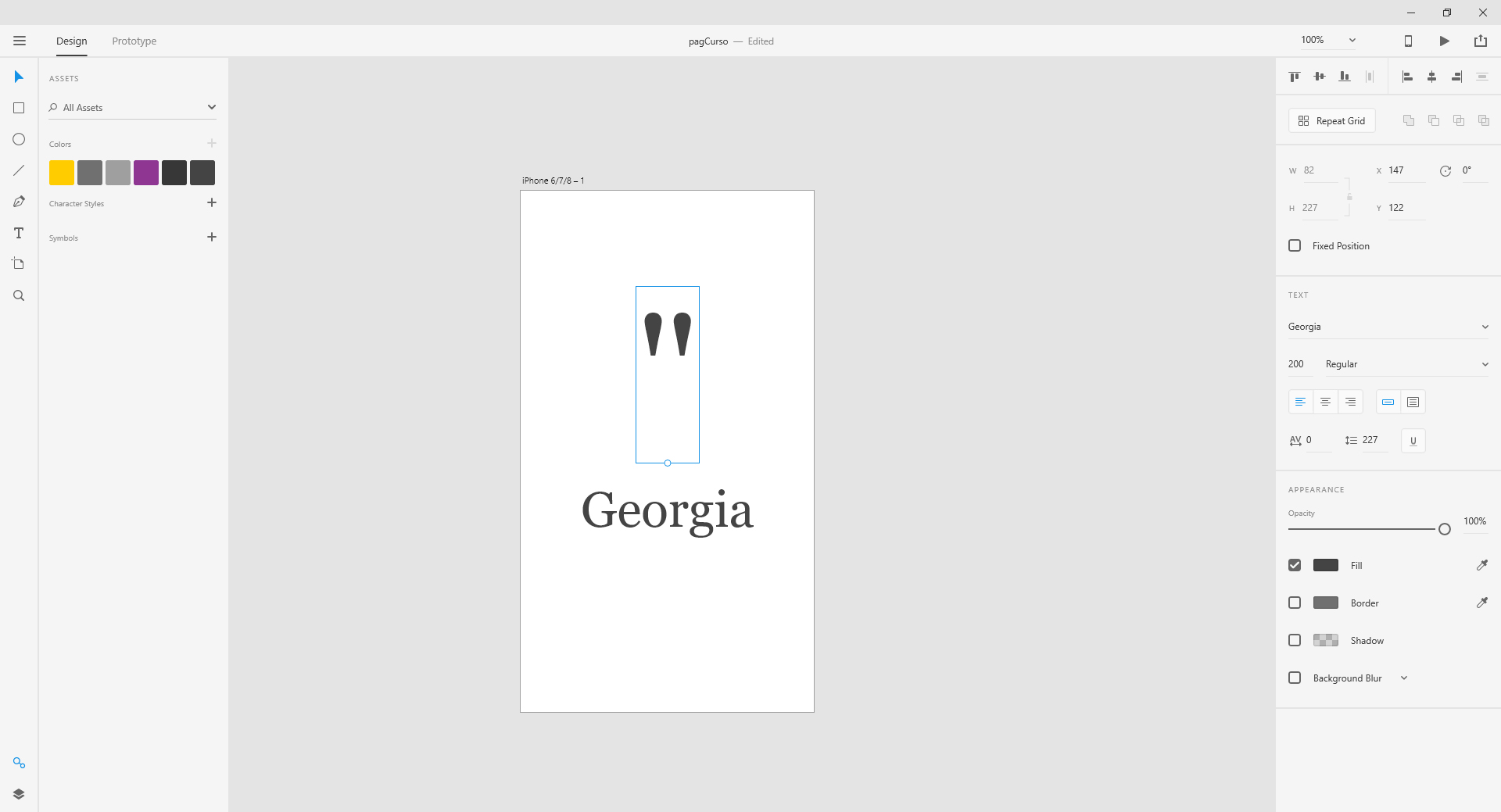The height and width of the screenshot is (812, 1501).
Task: Select the Artboard tool
Action: click(x=19, y=264)
